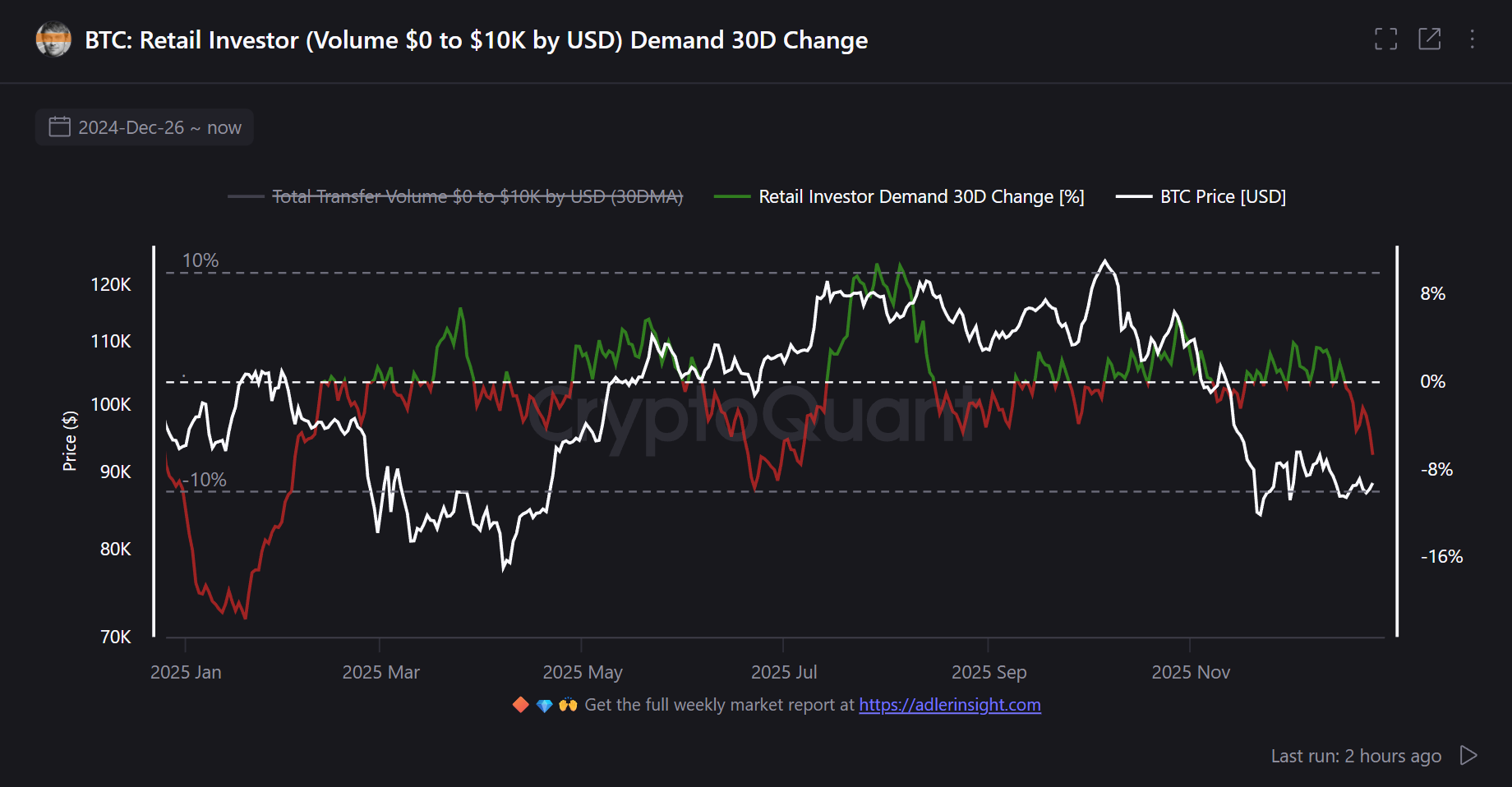Screen dimensions: 1512x787
Task: Toggle the BTC Price [USD] legend series
Action: [x=1222, y=197]
